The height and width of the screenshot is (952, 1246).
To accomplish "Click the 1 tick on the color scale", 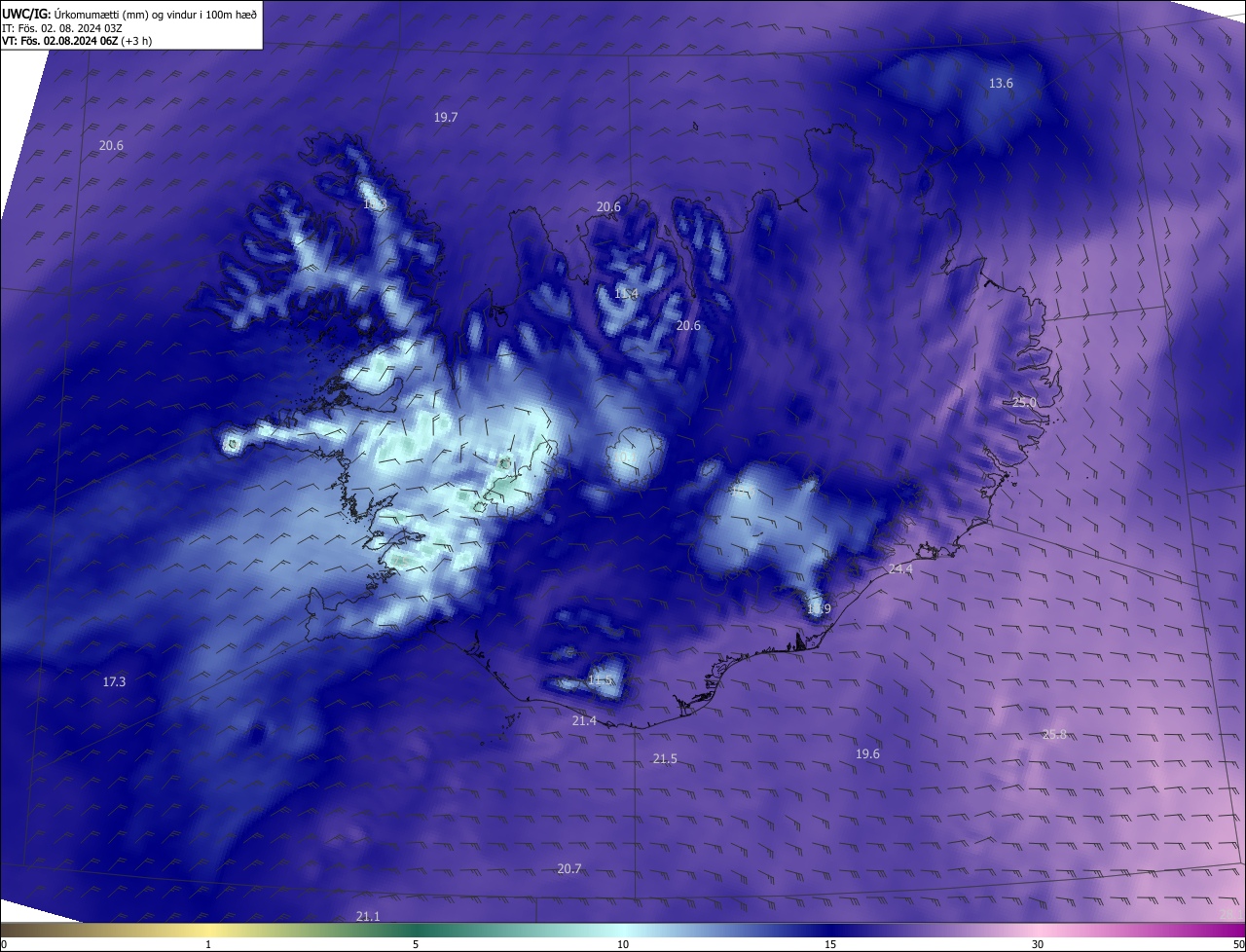I will click(208, 944).
